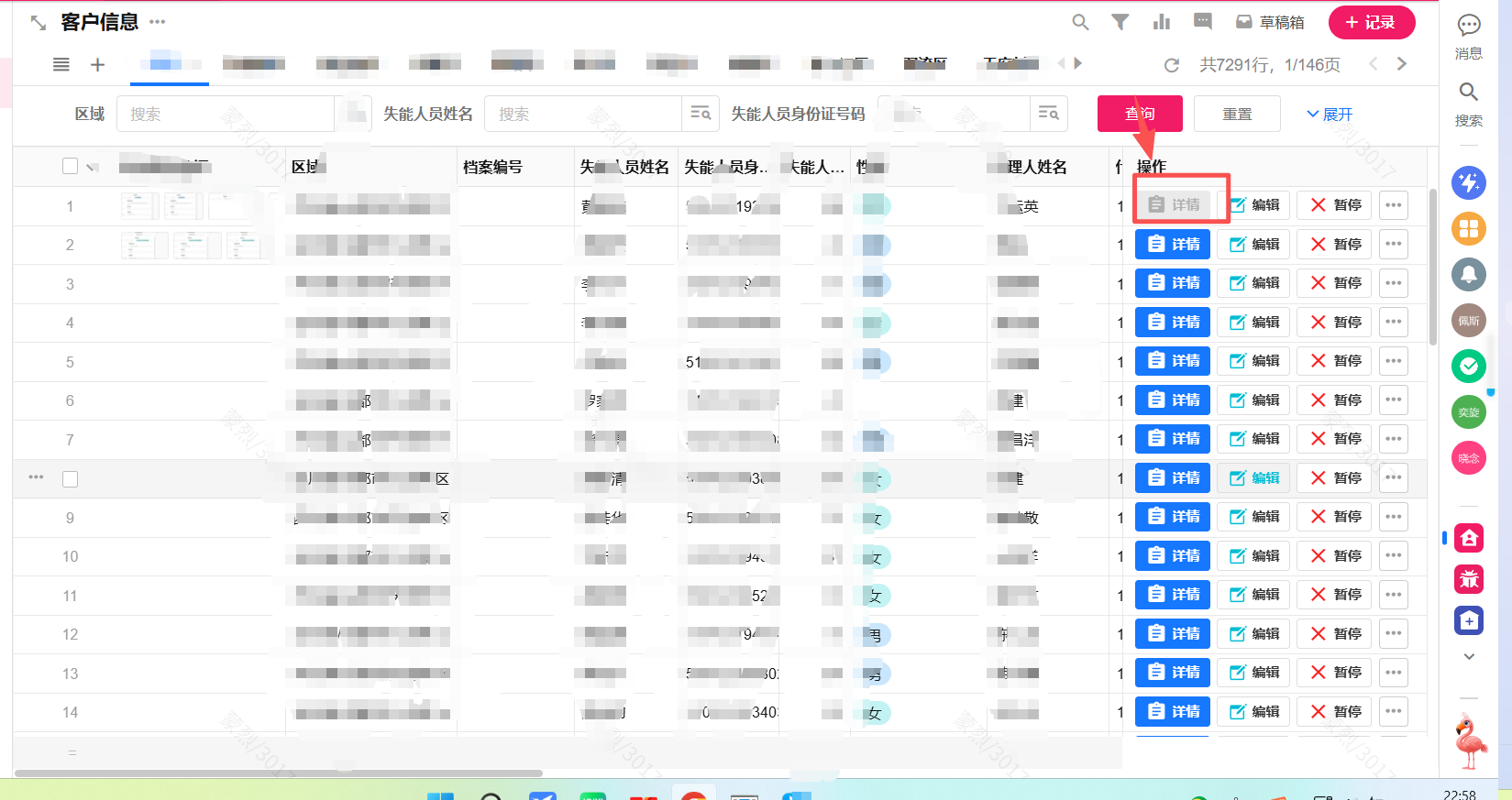Viewport: 1512px width, 800px height.
Task: Click the flamingo mascot in the sidebar
Action: tap(1471, 742)
